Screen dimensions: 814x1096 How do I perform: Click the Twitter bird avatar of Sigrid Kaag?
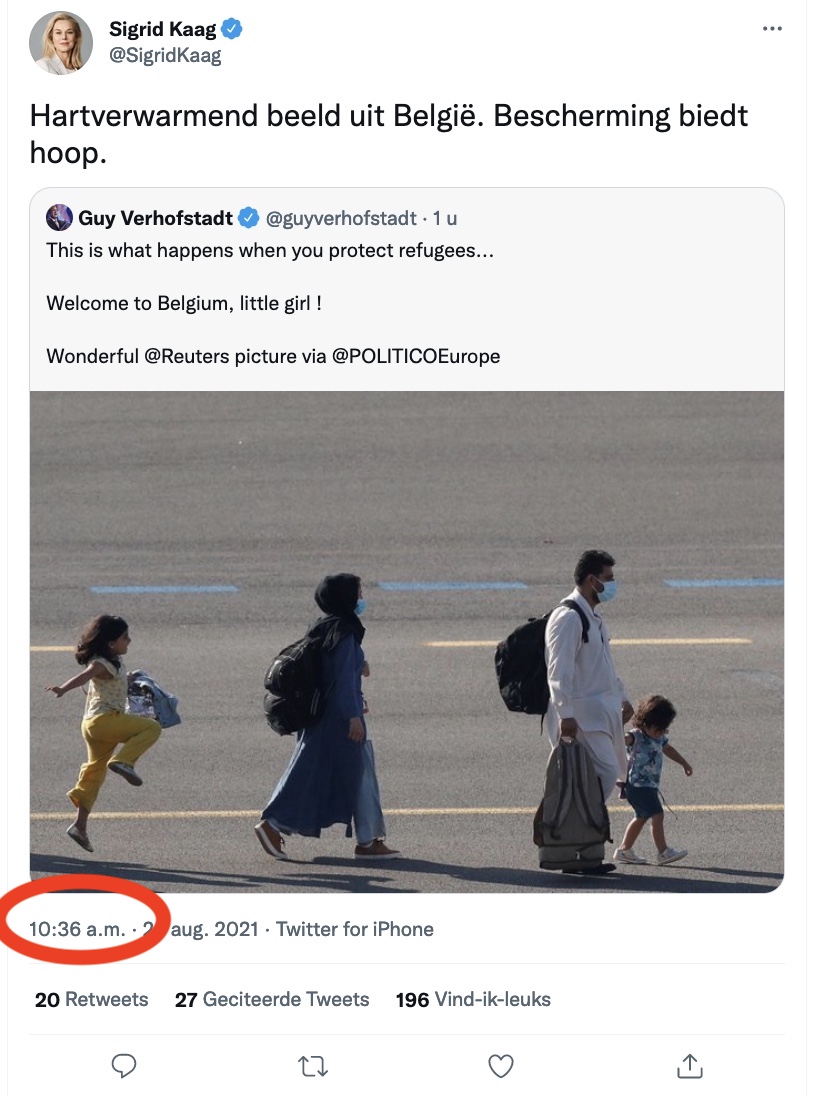point(60,44)
